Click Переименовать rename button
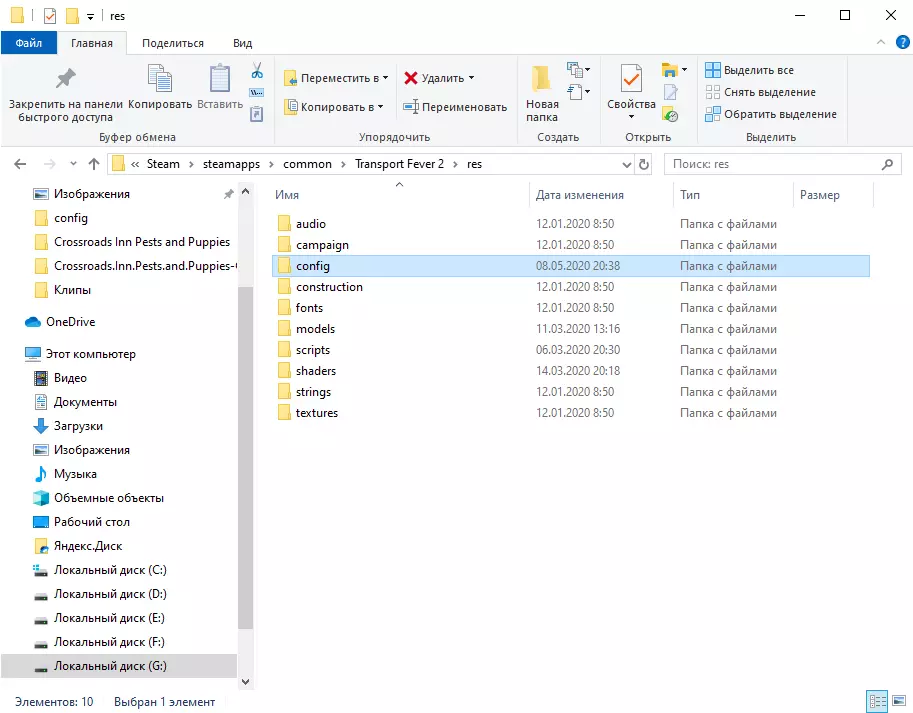Screen dimensions: 913x713 [x=455, y=107]
